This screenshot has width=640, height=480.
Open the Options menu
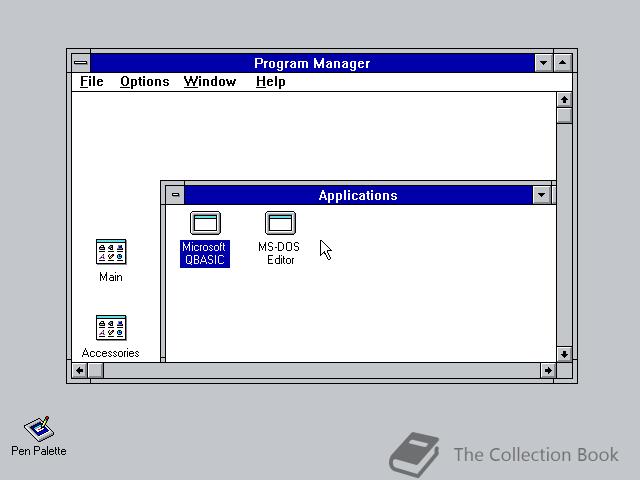[144, 82]
